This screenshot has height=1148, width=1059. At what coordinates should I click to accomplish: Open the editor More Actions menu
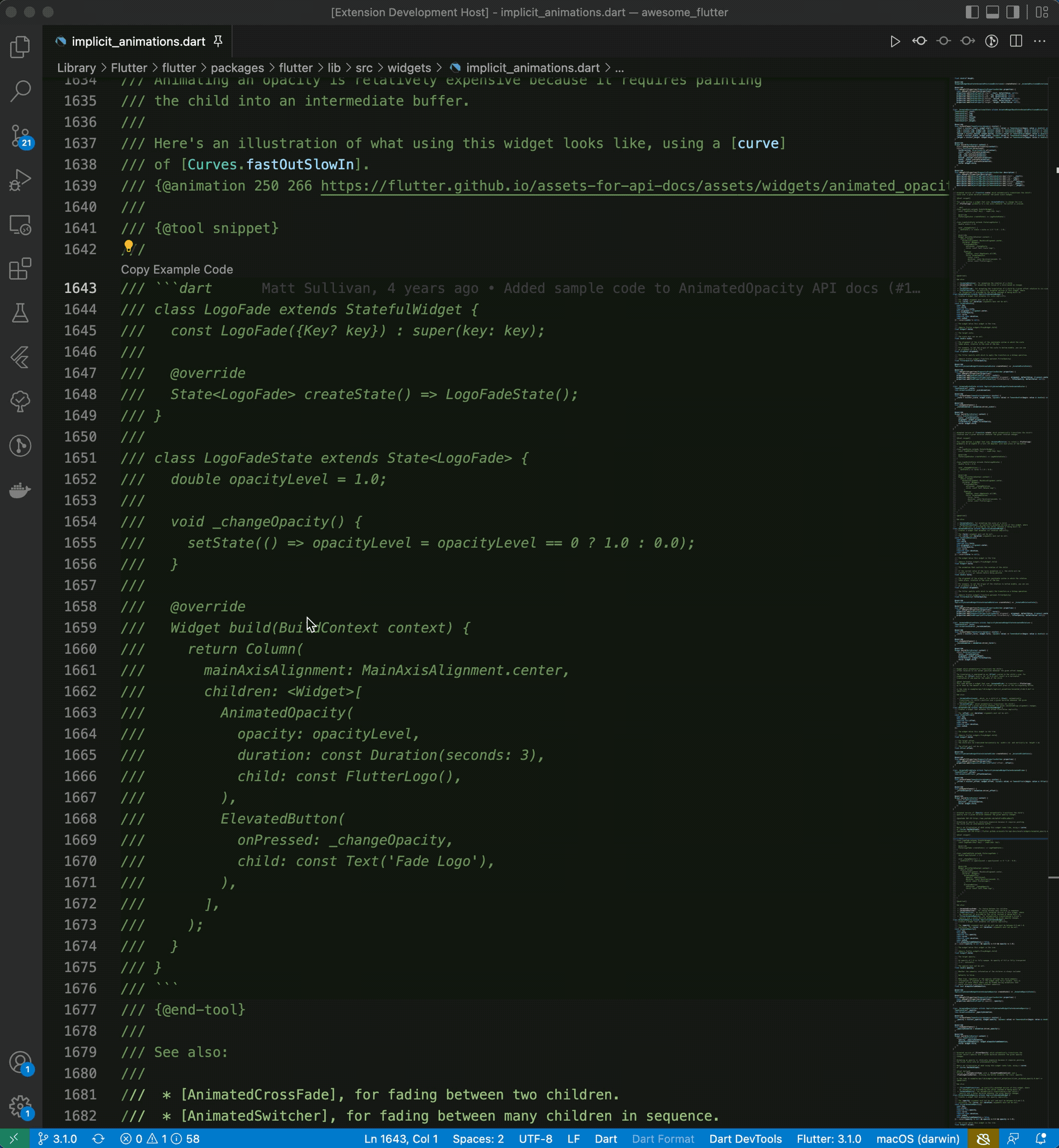(1040, 41)
